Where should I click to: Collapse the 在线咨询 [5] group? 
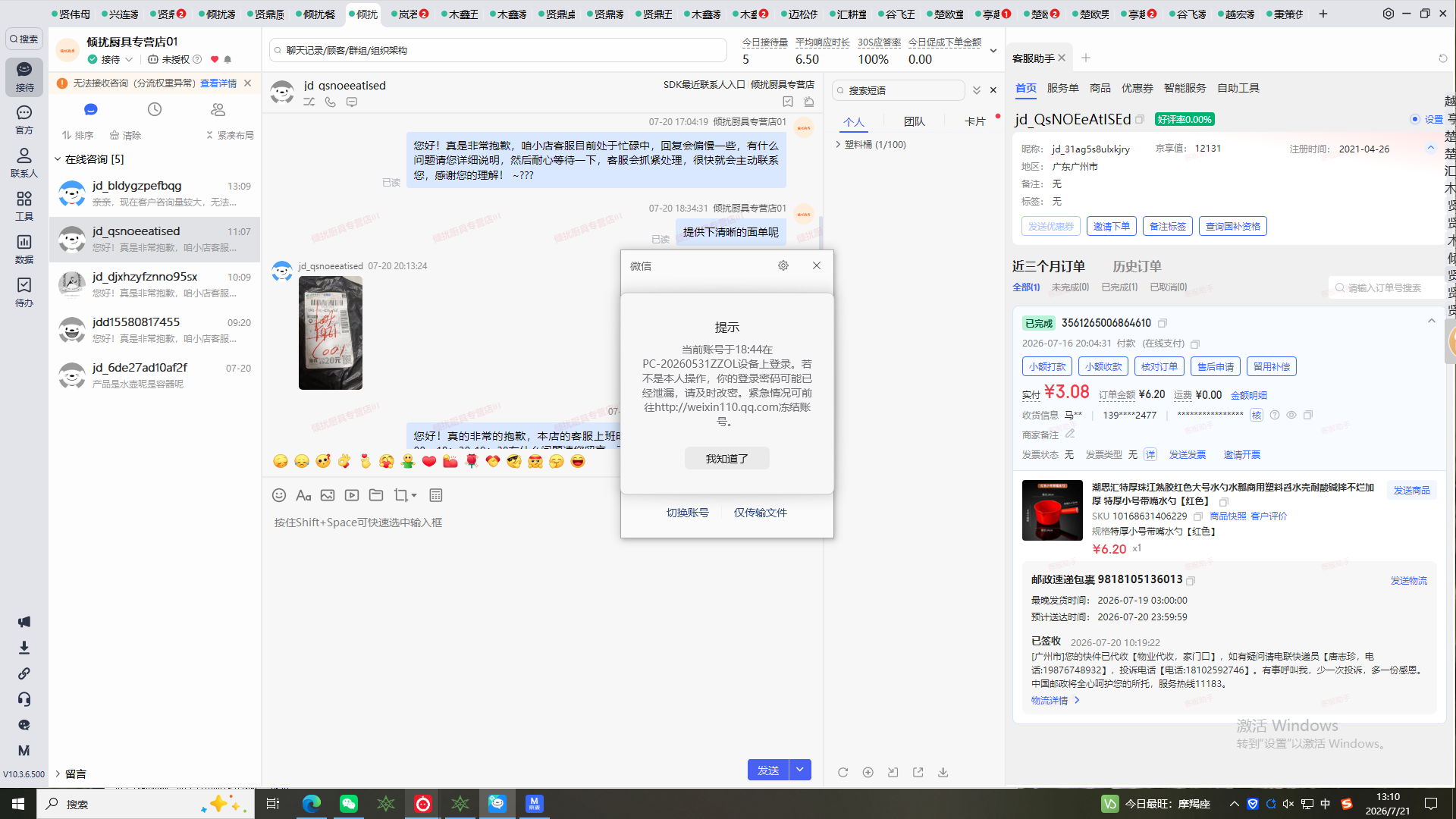[x=58, y=159]
